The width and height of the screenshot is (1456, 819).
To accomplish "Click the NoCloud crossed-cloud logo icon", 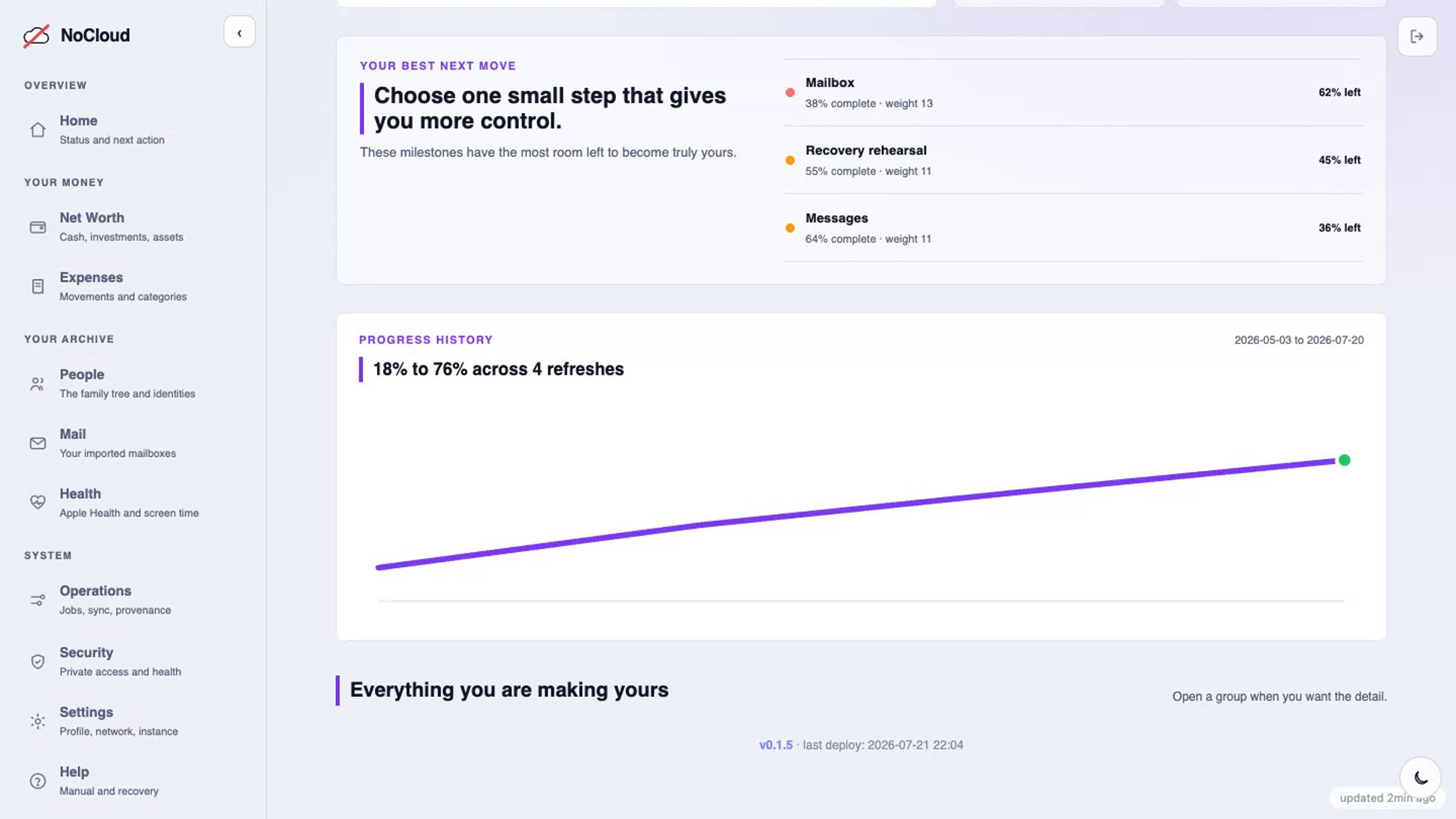I will [36, 36].
